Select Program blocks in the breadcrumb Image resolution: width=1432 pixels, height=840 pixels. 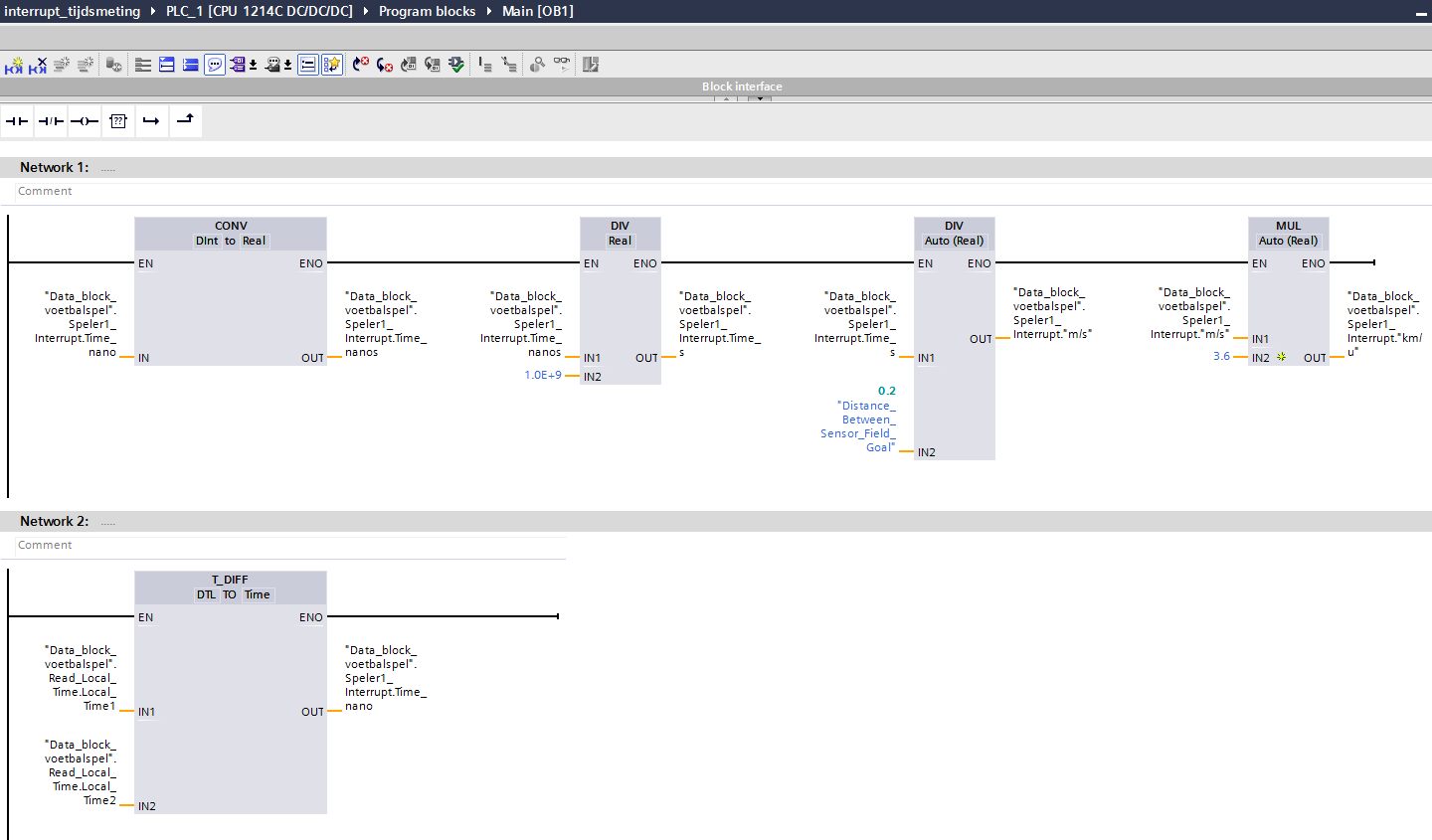point(428,11)
